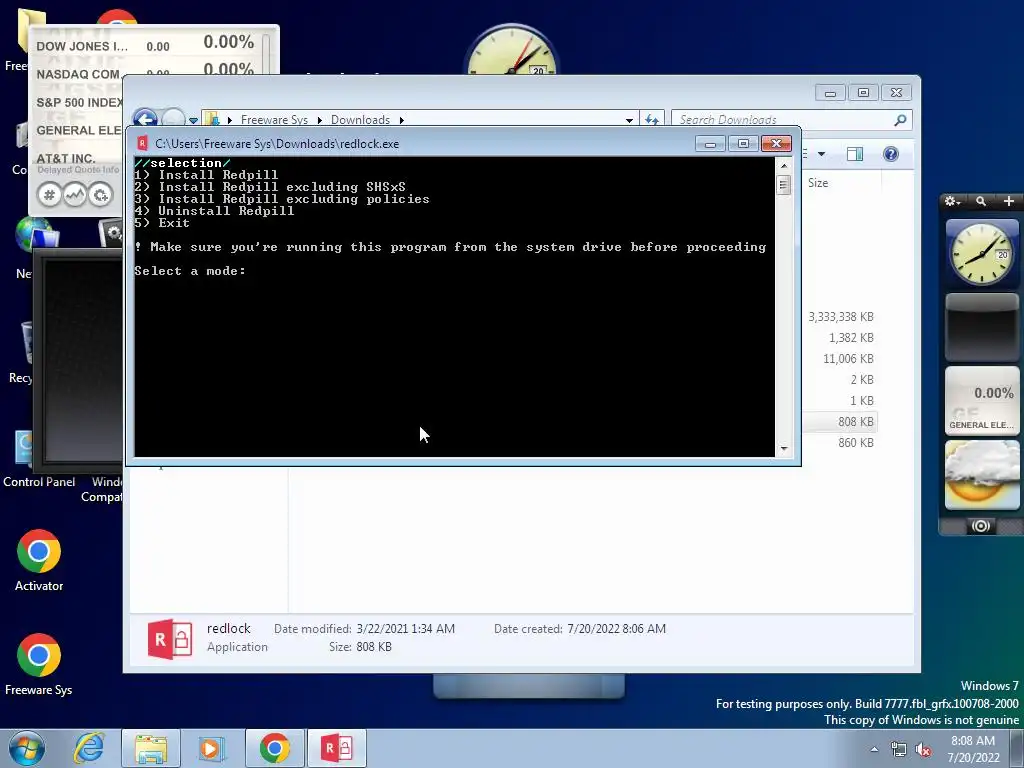Maximize the redlock.exe console window
1024x768 pixels.
pyautogui.click(x=743, y=144)
